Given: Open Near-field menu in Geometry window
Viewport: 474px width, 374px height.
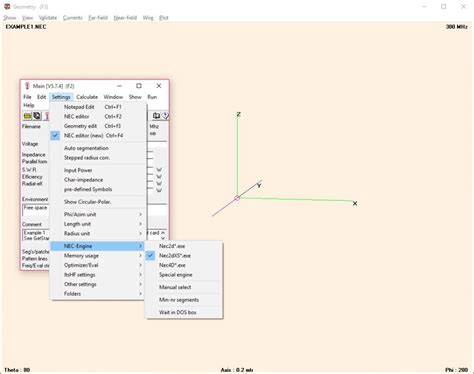Looking at the screenshot, I should pyautogui.click(x=125, y=18).
